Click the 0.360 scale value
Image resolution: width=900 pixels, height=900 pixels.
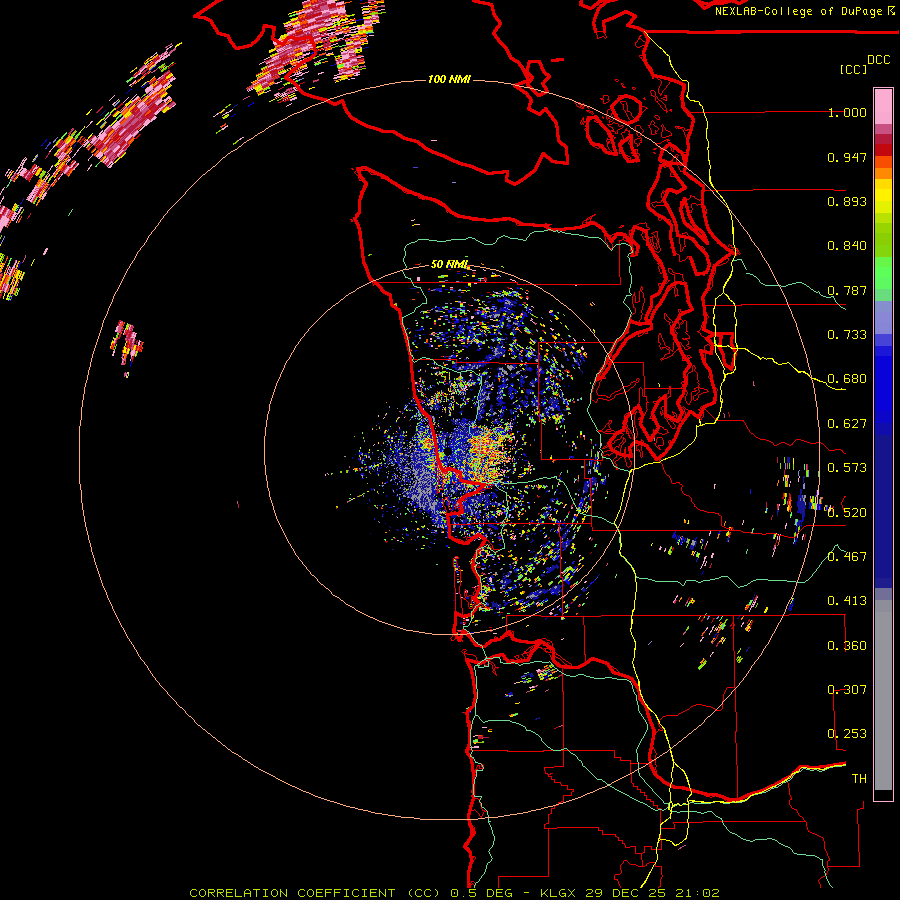coord(847,646)
